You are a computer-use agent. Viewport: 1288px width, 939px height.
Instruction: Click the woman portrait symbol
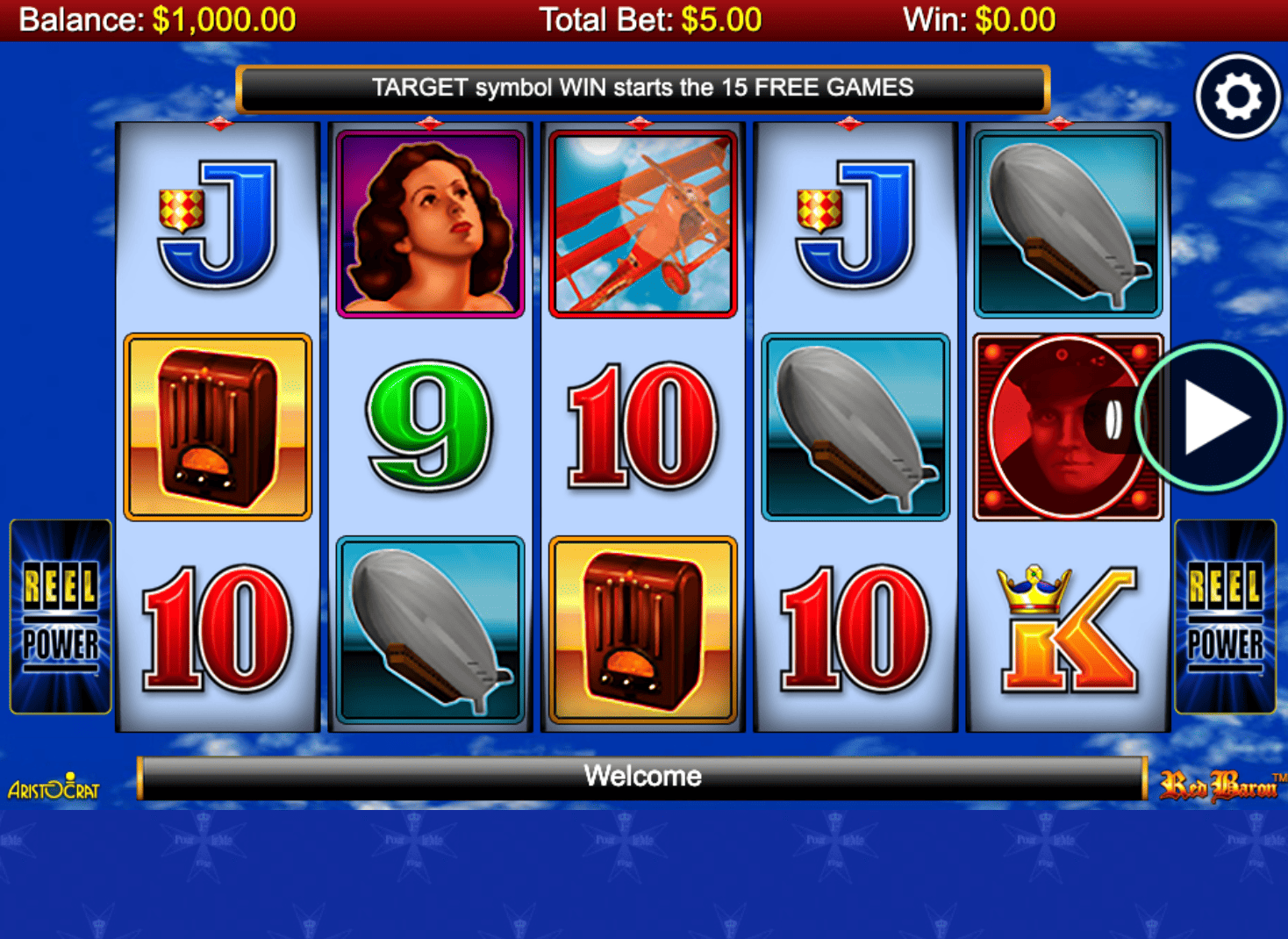tap(430, 224)
